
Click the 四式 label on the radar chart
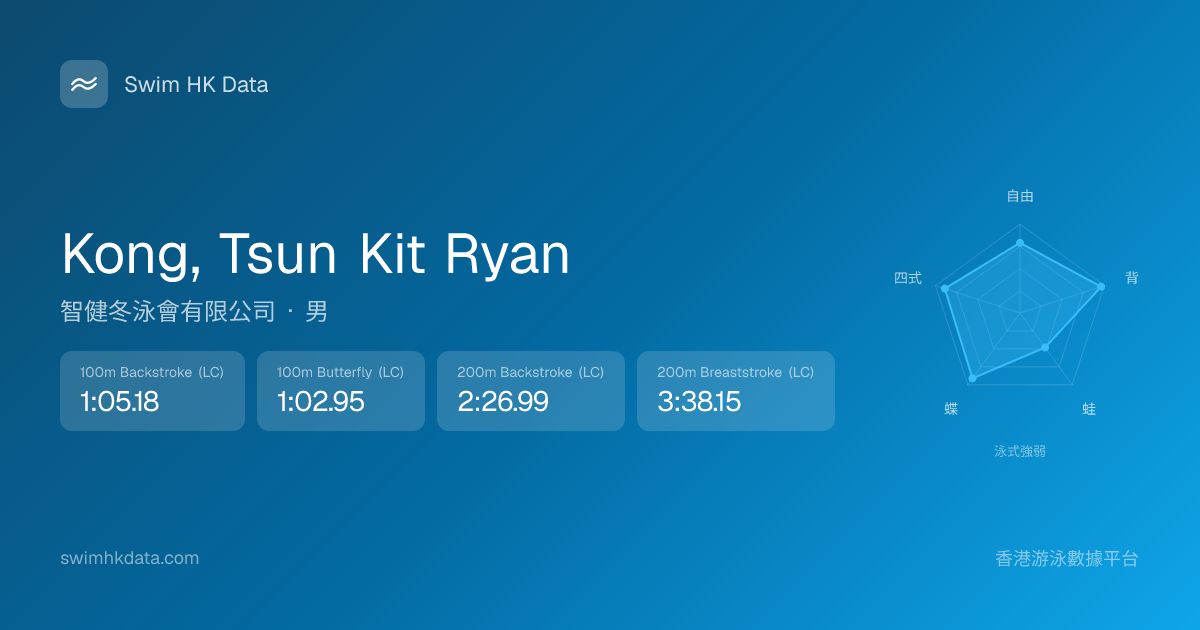(908, 278)
